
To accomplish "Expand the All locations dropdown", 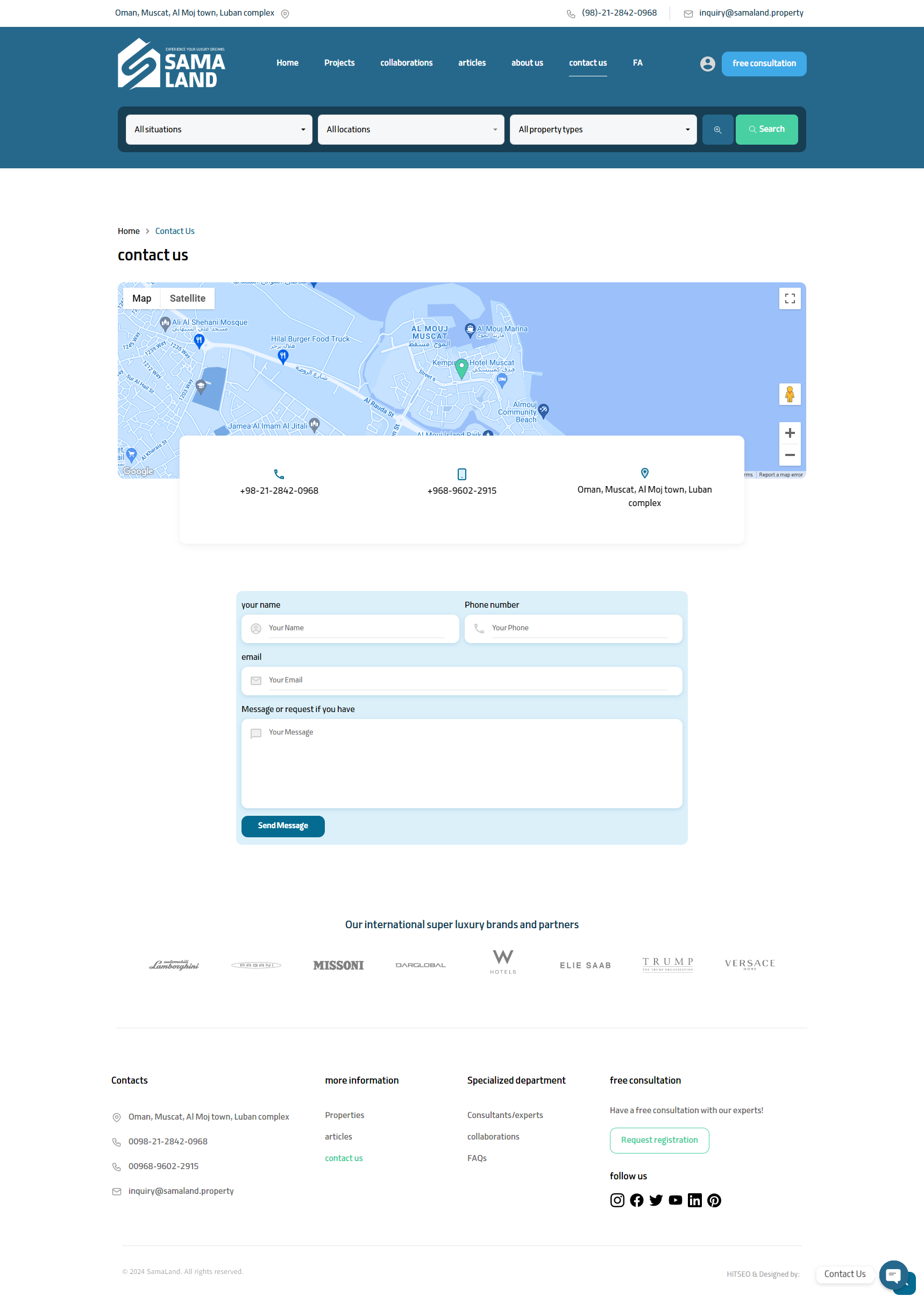I will click(x=410, y=130).
